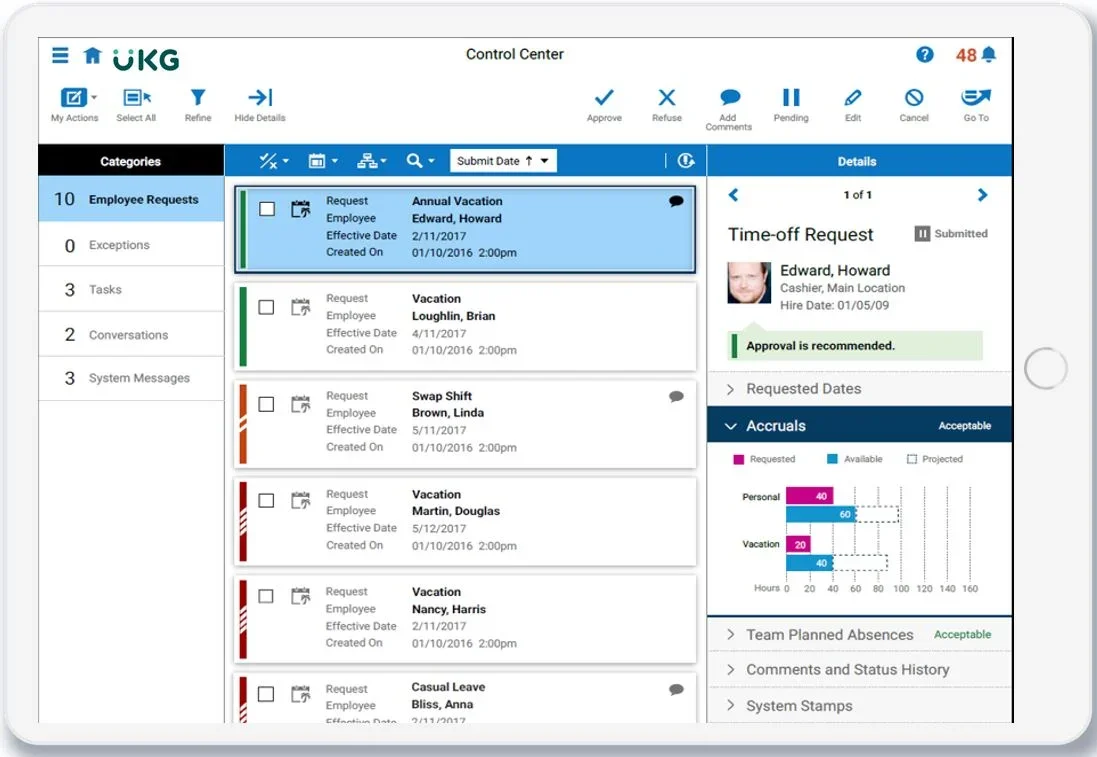Go to the home icon
The width and height of the screenshot is (1097, 757).
pos(92,55)
